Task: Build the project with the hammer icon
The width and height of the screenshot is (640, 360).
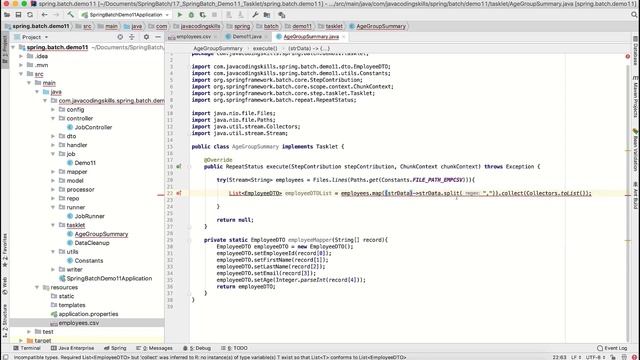Action: (x=71, y=15)
